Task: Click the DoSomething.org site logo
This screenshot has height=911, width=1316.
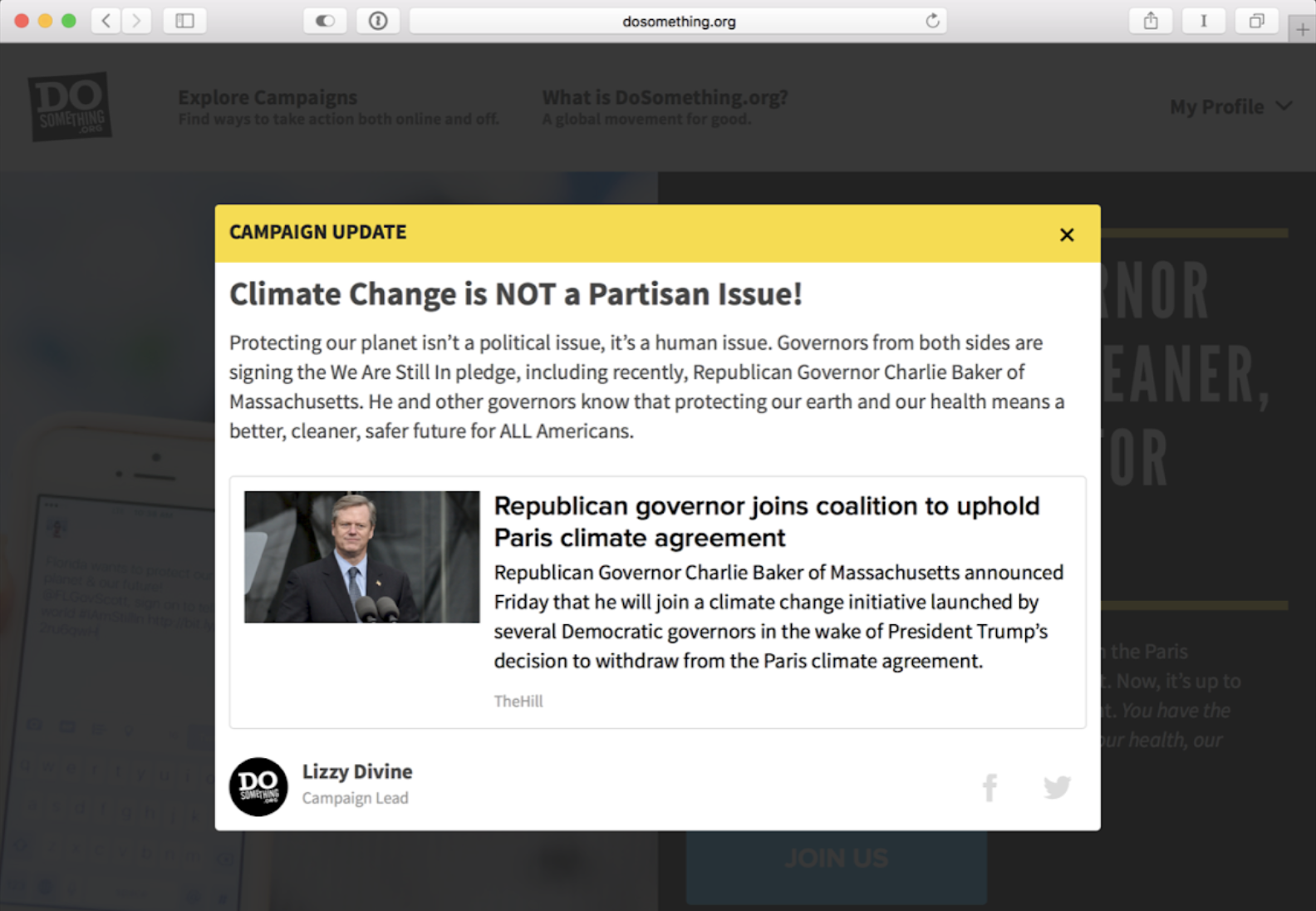Action: [x=70, y=106]
